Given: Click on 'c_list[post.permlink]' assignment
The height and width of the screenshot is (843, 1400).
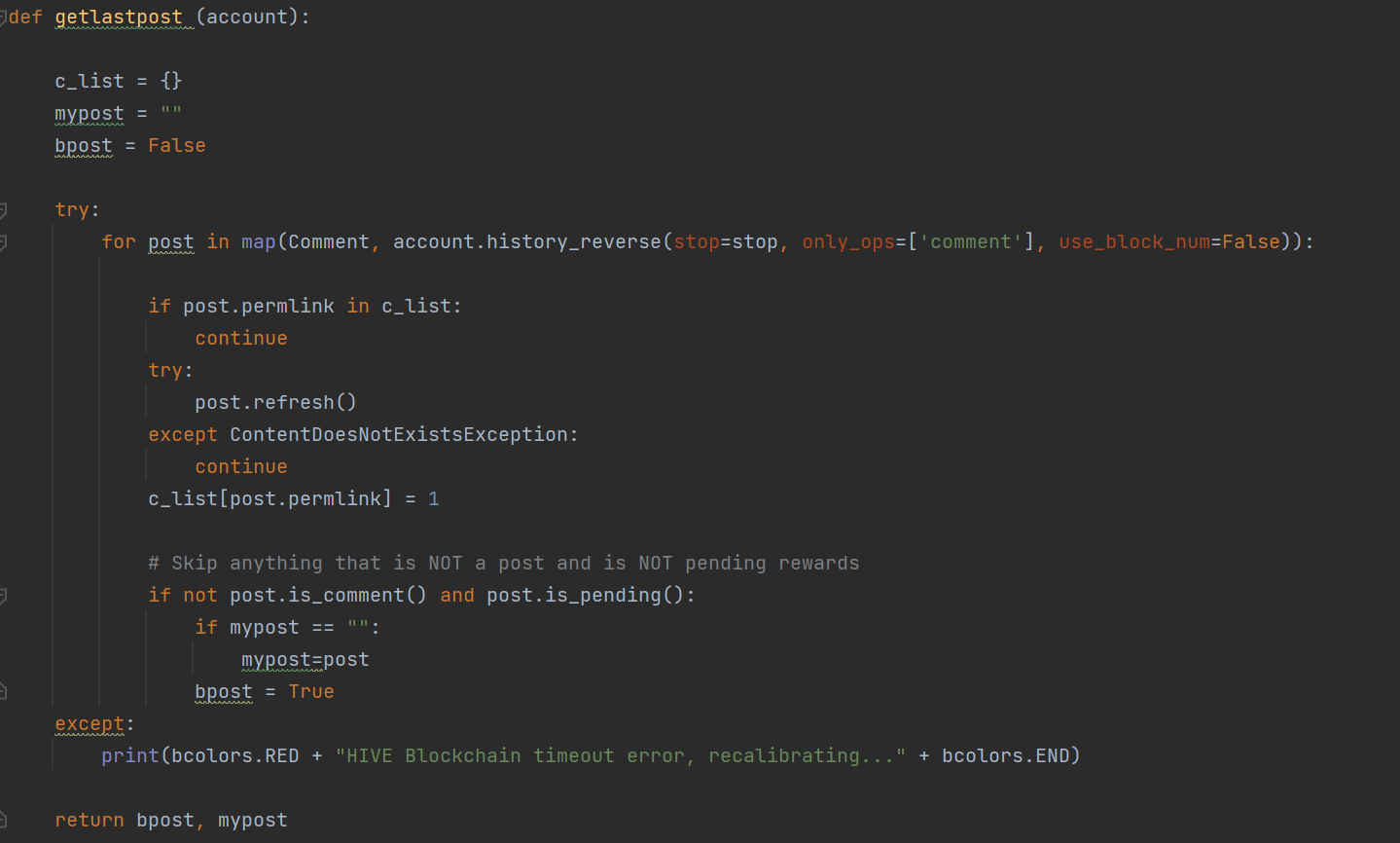Looking at the screenshot, I should pos(269,499).
